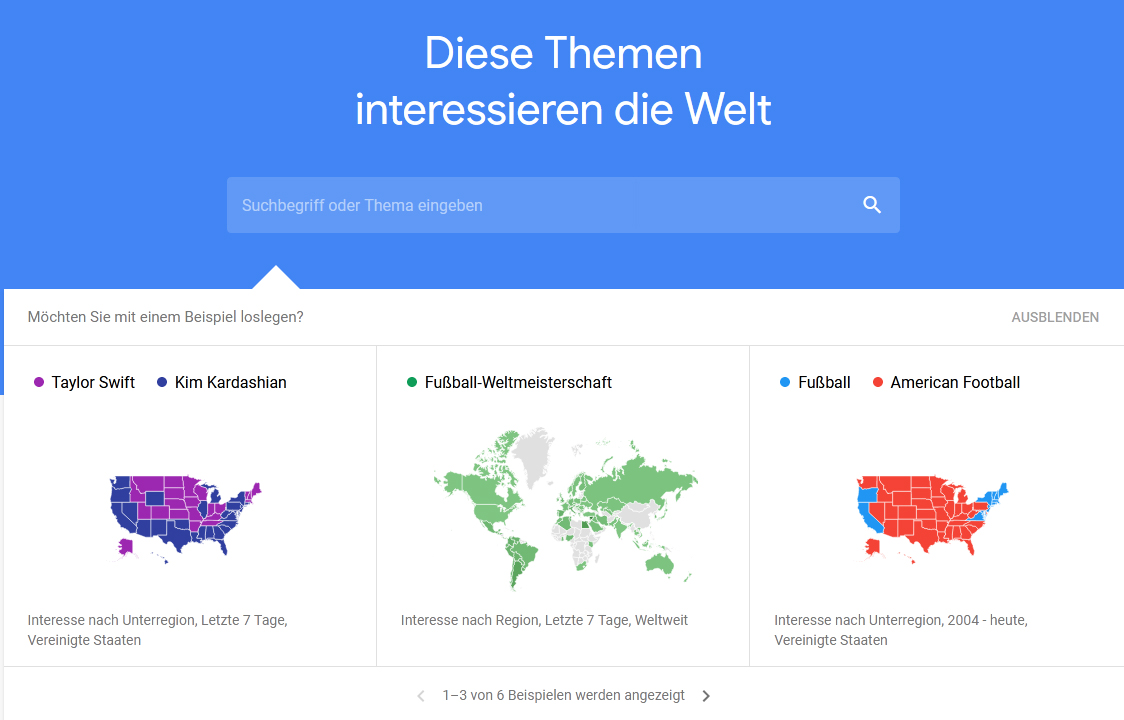The height and width of the screenshot is (720, 1124).
Task: Hide examples with AUSBLENDEN button
Action: [x=1054, y=317]
